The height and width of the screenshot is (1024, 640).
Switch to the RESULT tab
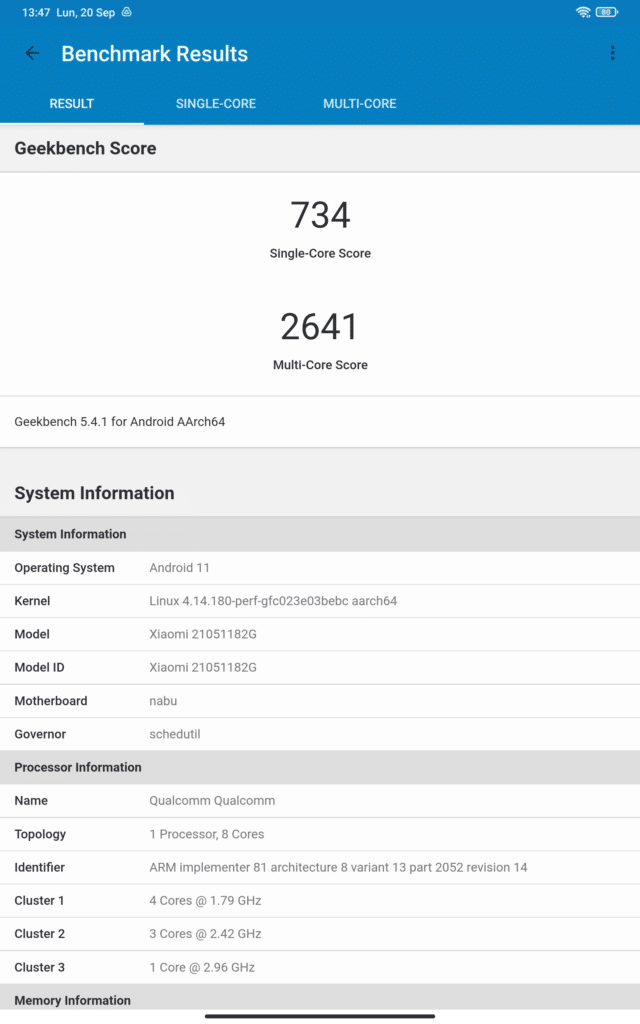click(x=72, y=104)
